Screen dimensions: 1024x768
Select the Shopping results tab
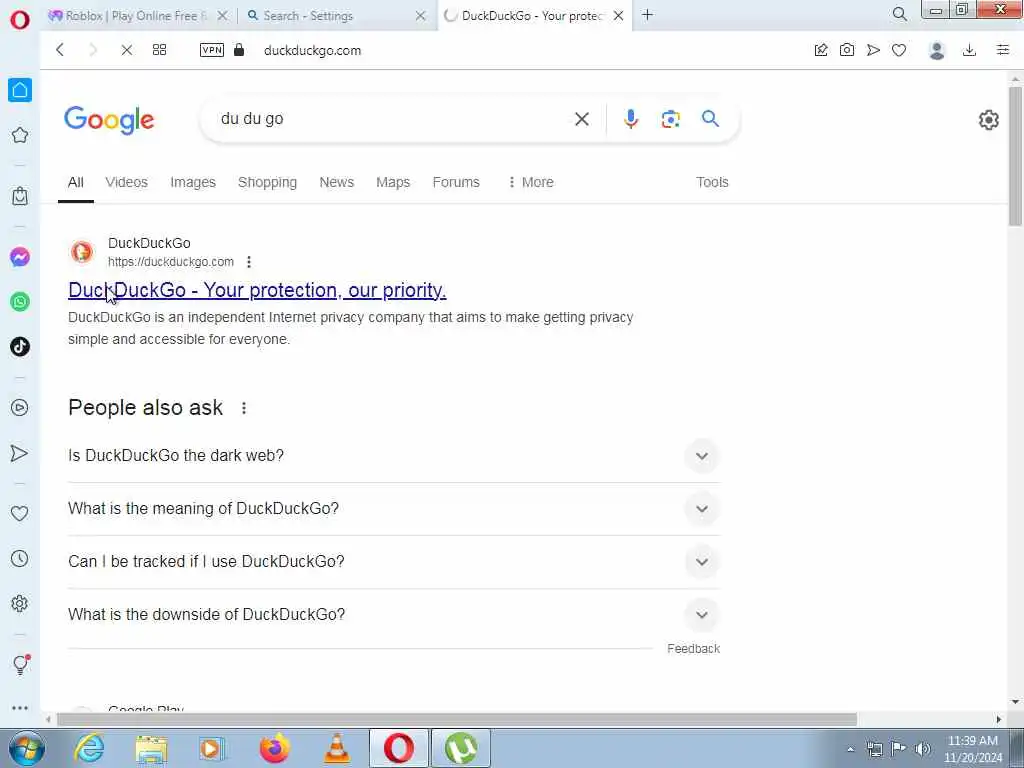coord(267,182)
